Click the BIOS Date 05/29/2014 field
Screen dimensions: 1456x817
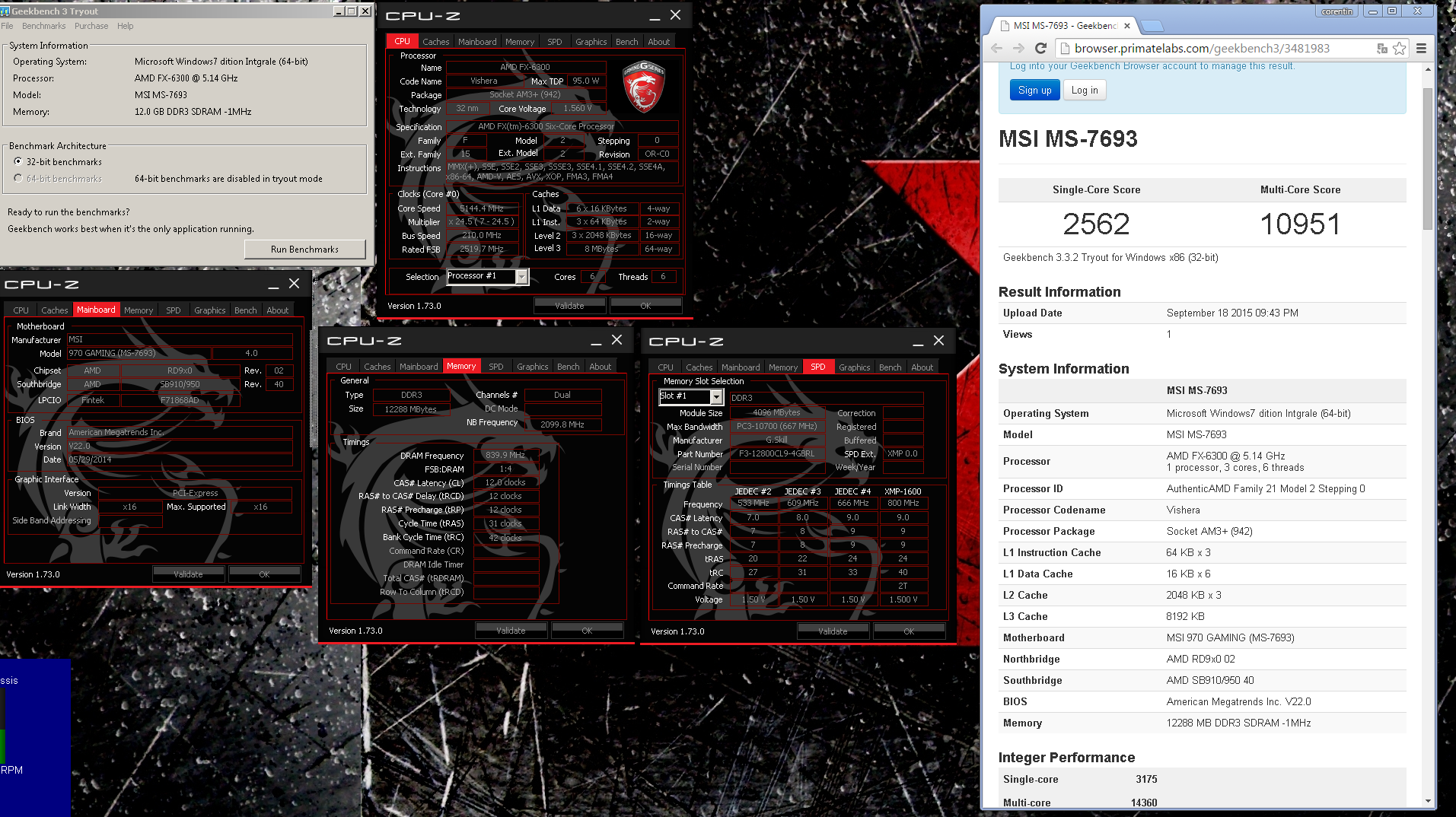coord(180,459)
